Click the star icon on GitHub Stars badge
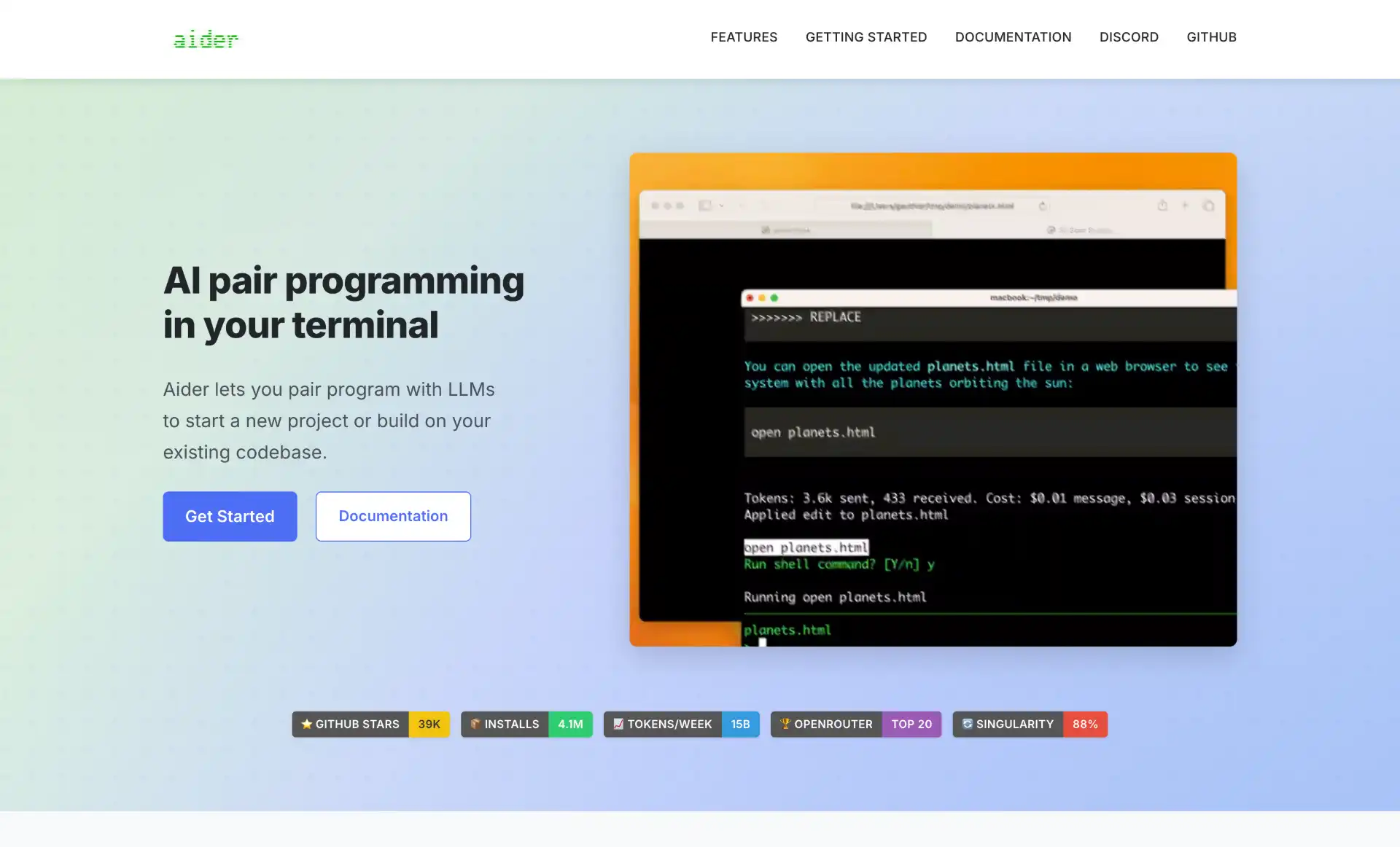 [x=307, y=724]
